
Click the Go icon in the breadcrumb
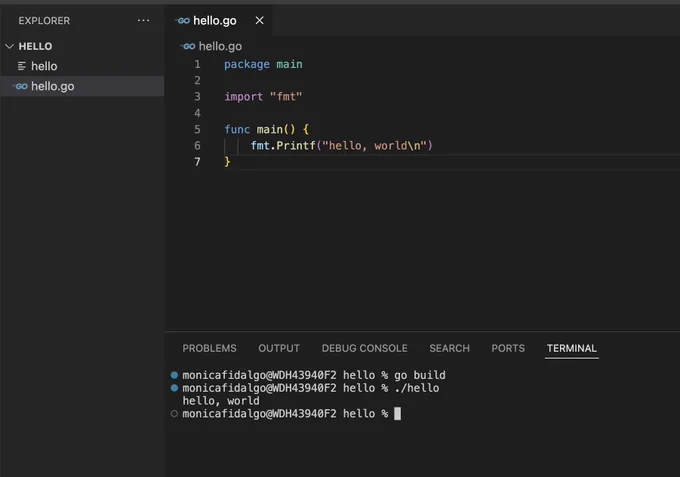click(188, 46)
